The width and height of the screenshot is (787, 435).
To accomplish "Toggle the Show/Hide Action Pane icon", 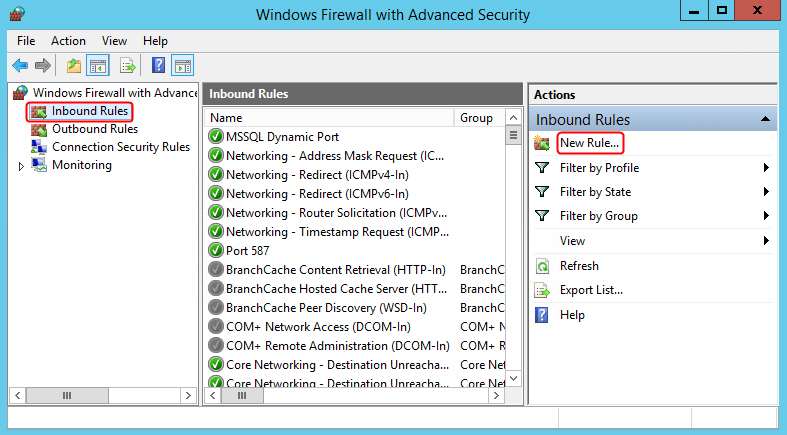I will point(183,65).
